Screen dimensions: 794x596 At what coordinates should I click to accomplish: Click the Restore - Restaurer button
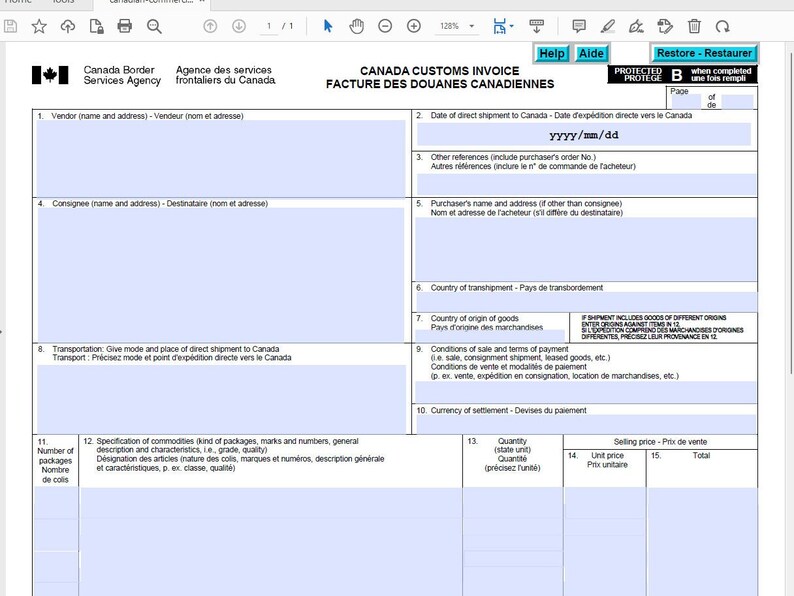704,53
